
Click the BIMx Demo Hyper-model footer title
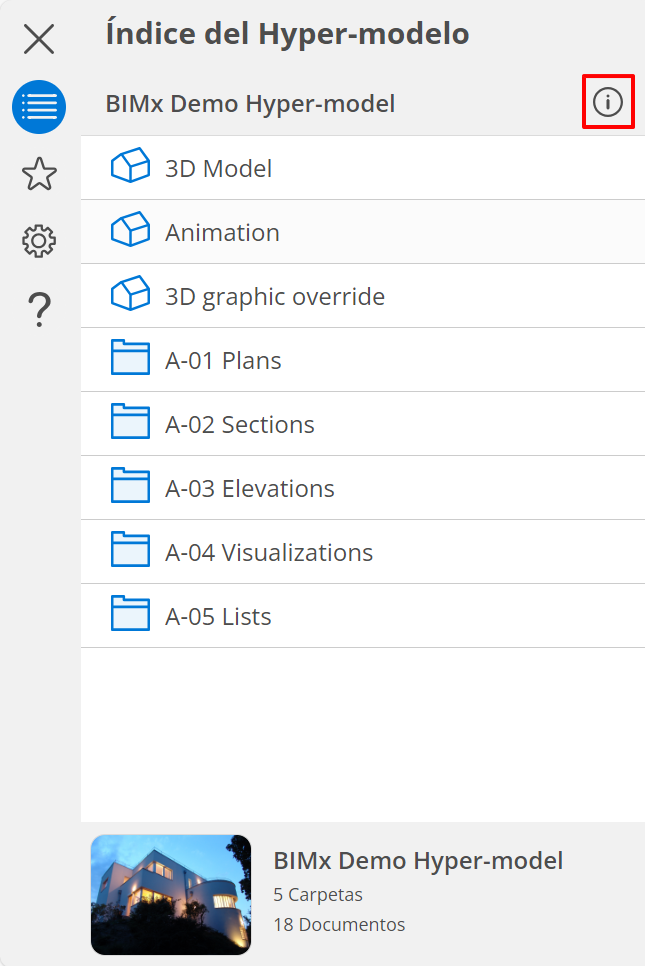(x=418, y=860)
